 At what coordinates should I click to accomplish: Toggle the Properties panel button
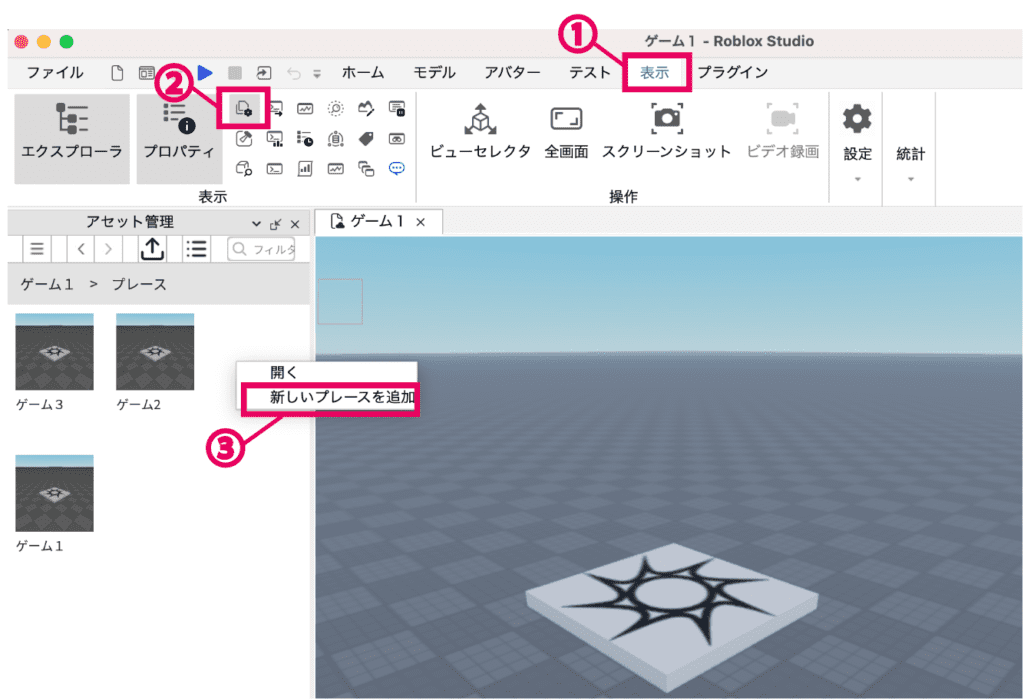coord(179,138)
